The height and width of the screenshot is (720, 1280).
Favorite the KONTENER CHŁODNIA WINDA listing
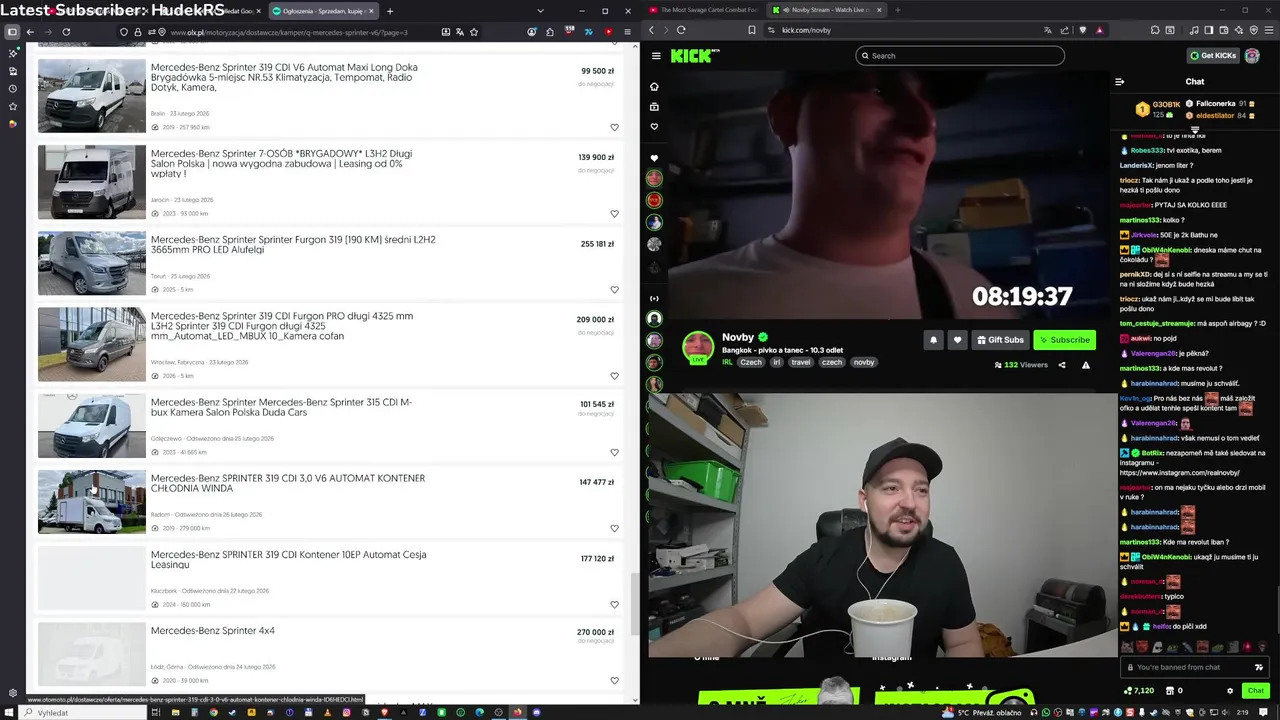pos(614,528)
